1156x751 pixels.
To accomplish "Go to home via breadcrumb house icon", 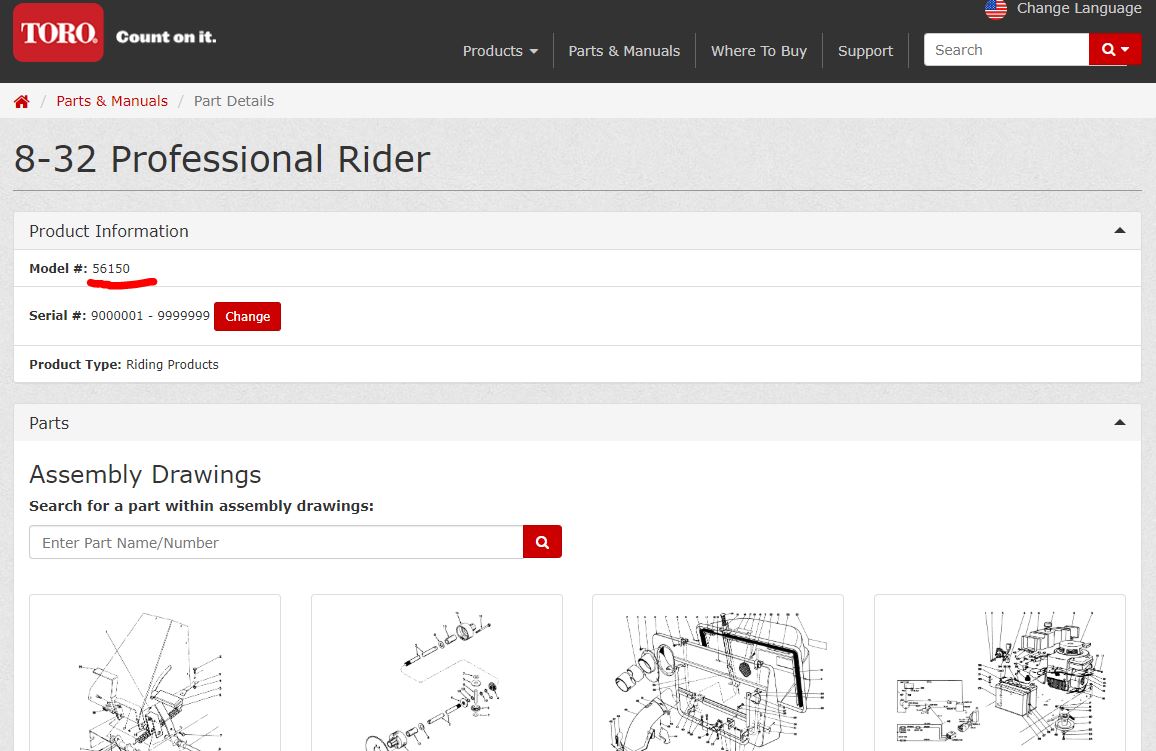I will pos(21,102).
